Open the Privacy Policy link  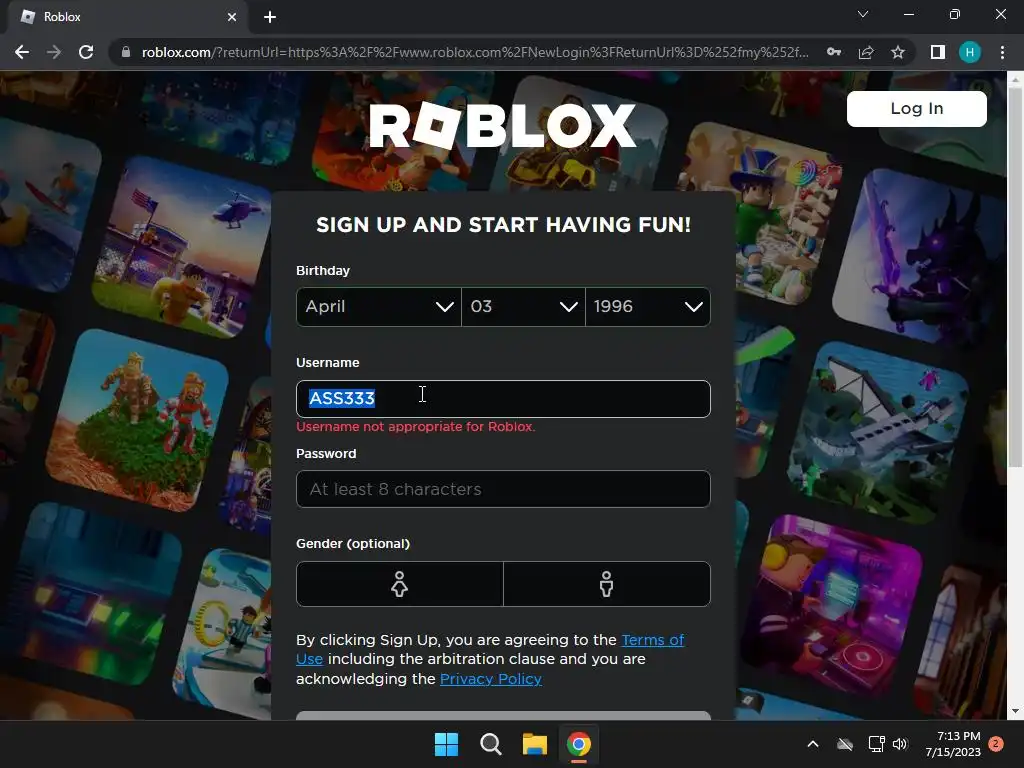tap(490, 679)
